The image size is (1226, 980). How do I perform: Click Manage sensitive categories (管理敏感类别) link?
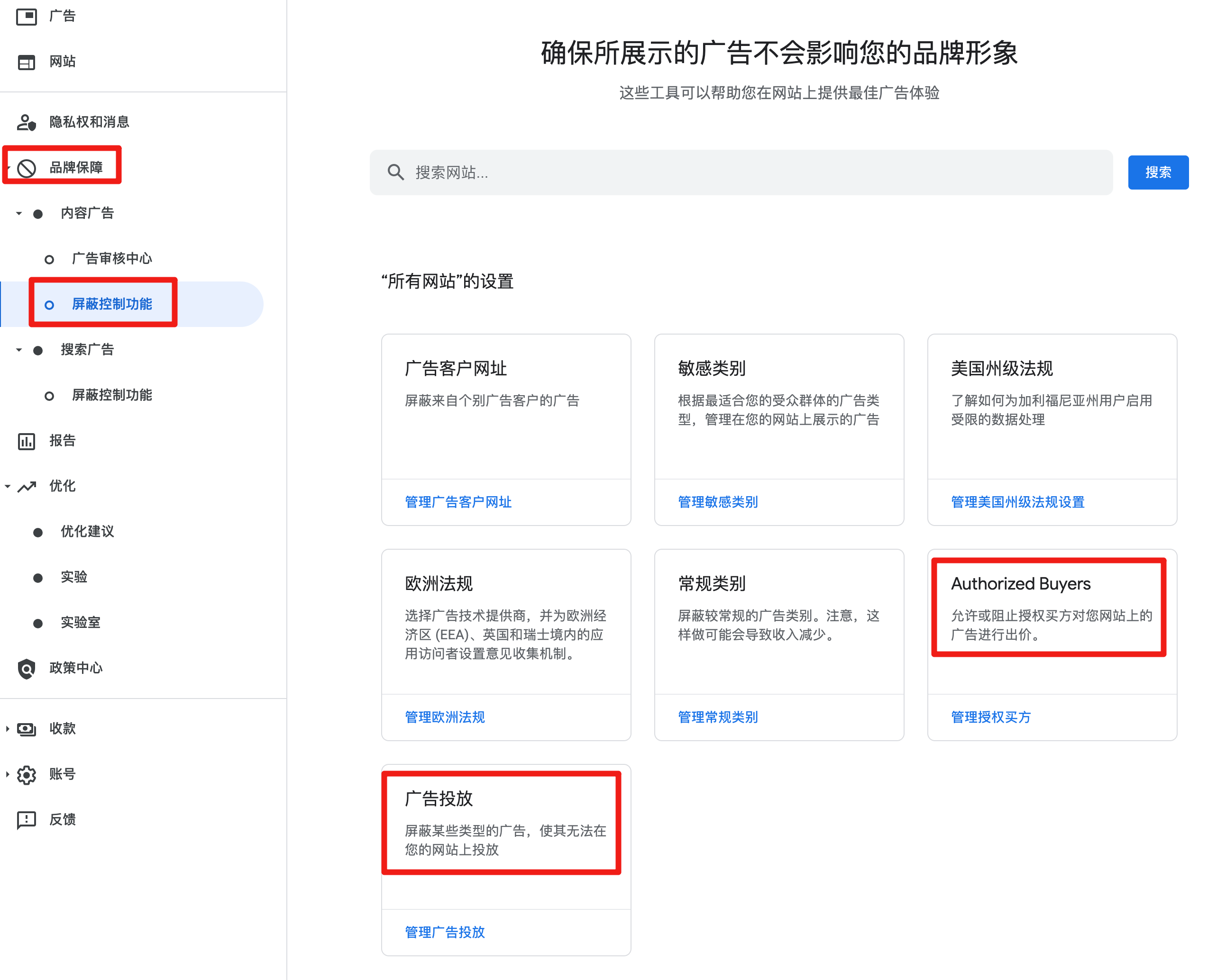[718, 502]
